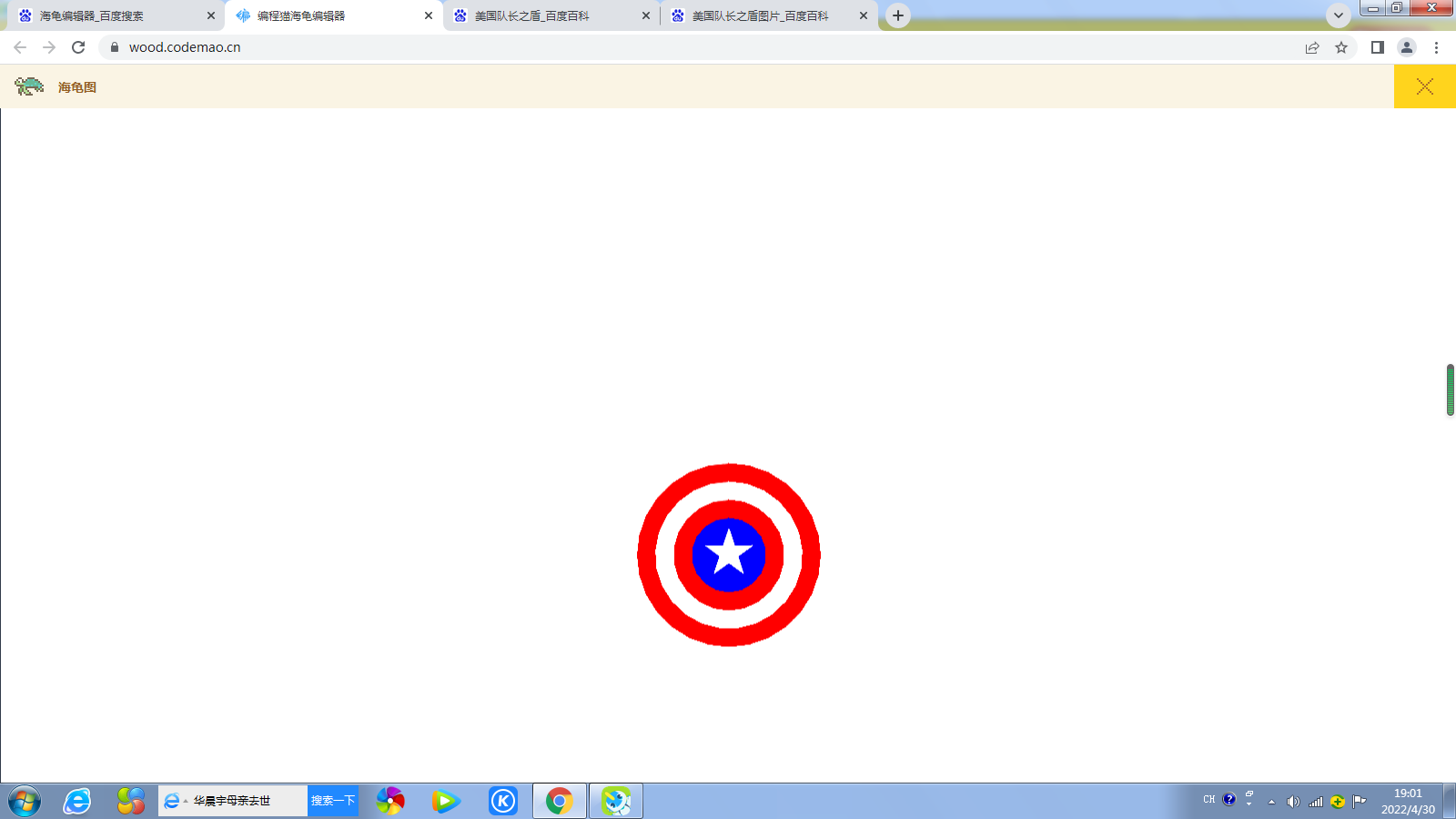Open the 美国队长之盾图片_百度百科 tab
Screen dimensions: 1456x819
pos(769,15)
